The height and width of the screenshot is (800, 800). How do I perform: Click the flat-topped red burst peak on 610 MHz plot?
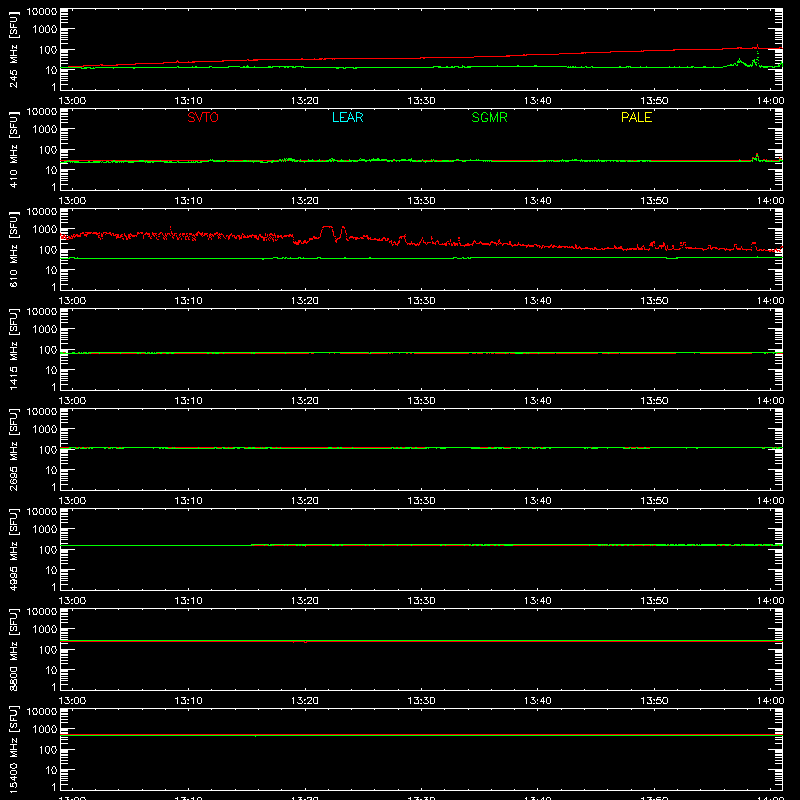point(327,227)
